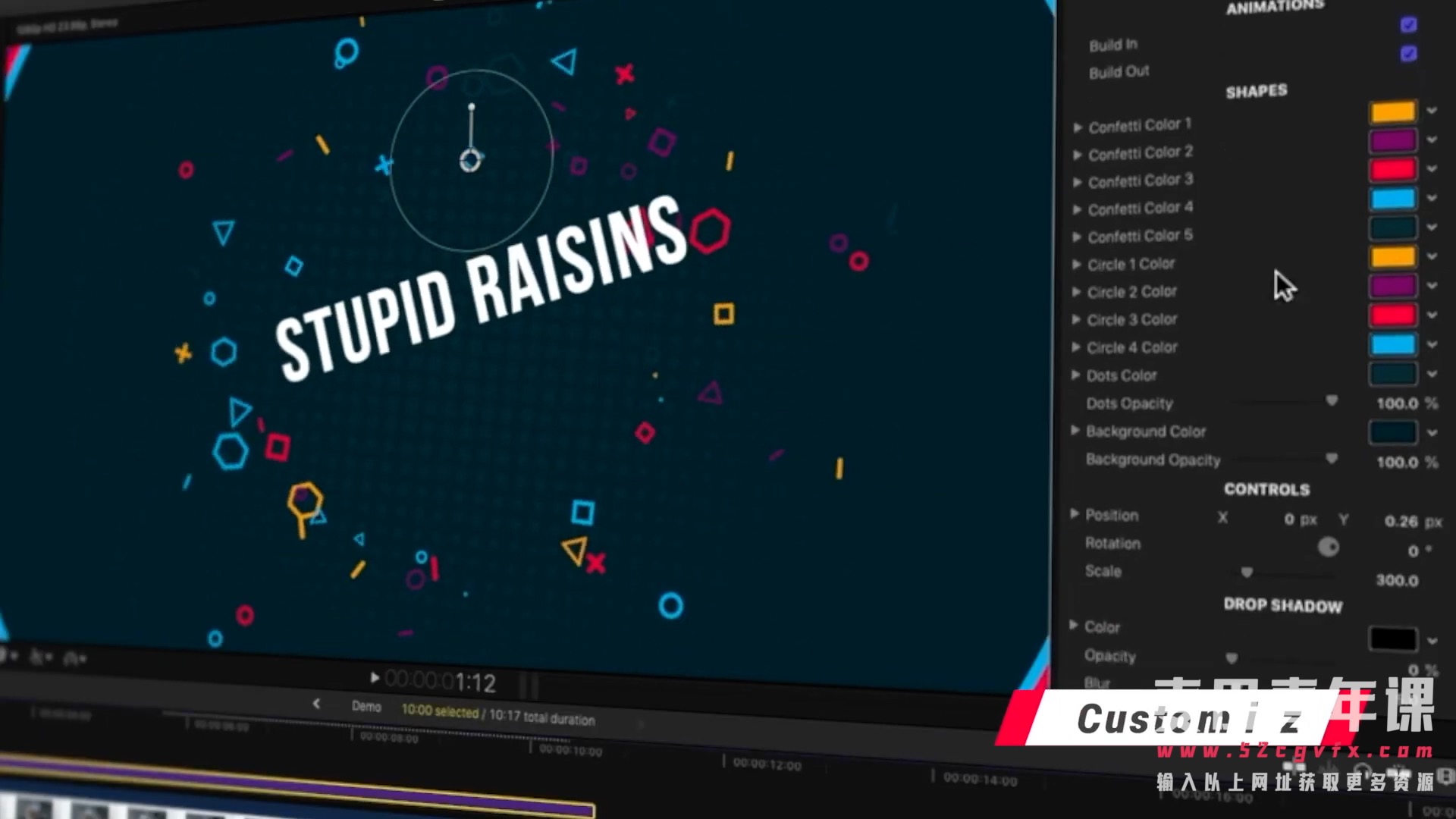Expand the Confetti Color 5 disclosure triangle

tap(1077, 237)
